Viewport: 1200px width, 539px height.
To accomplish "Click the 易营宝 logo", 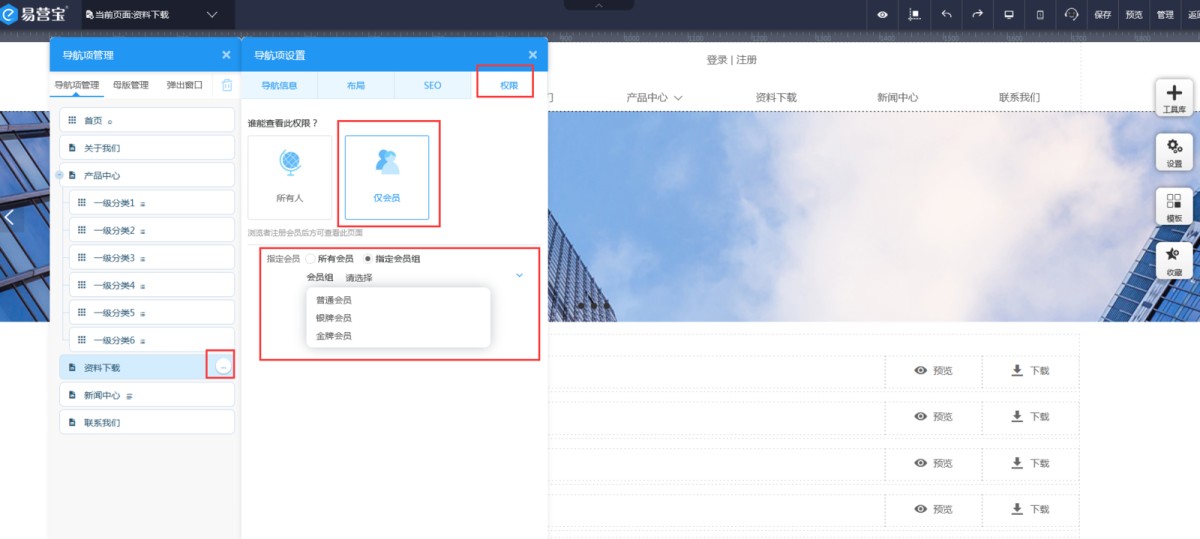I will 35,14.
